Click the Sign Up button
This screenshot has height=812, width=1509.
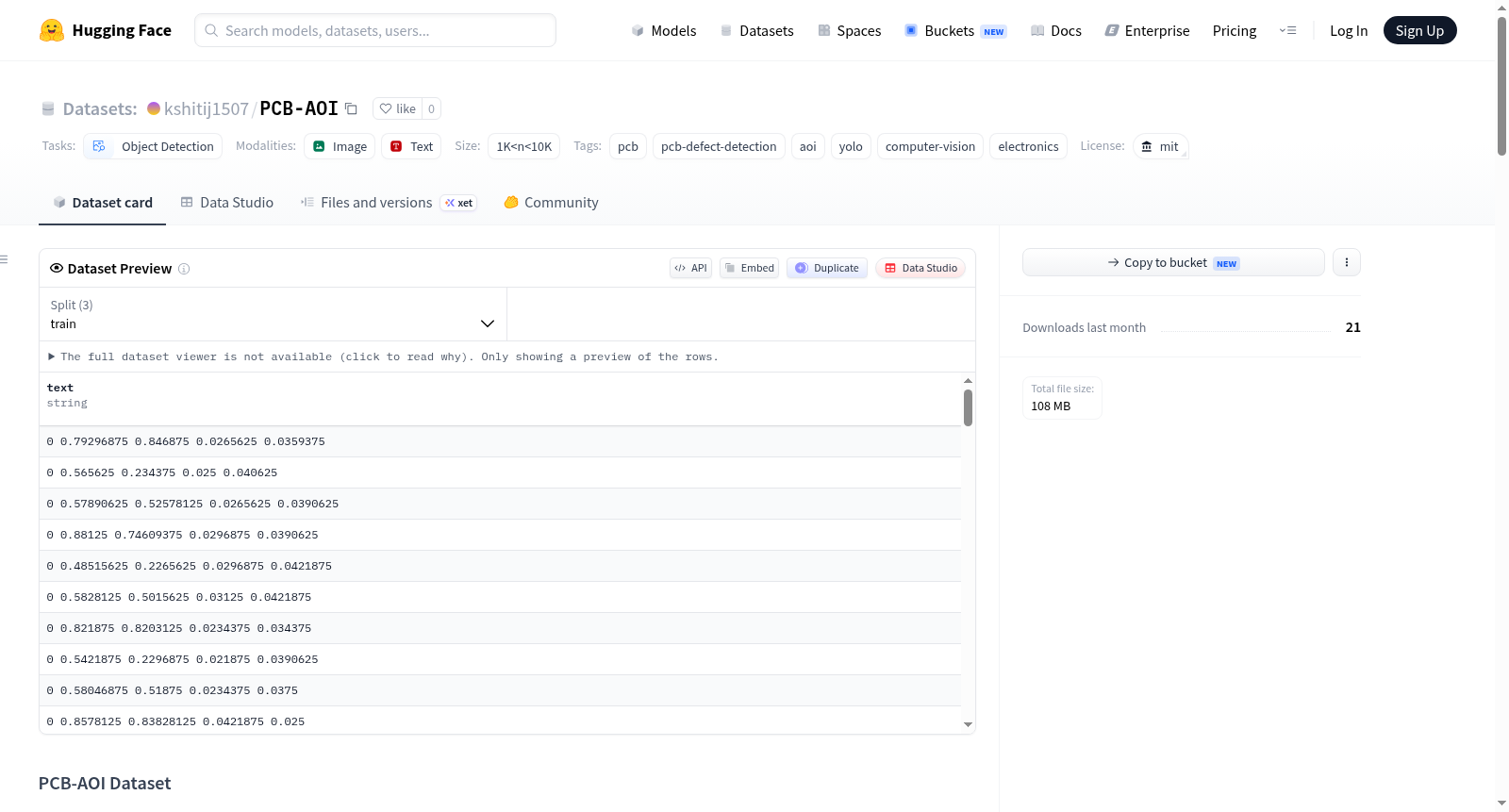coord(1419,30)
